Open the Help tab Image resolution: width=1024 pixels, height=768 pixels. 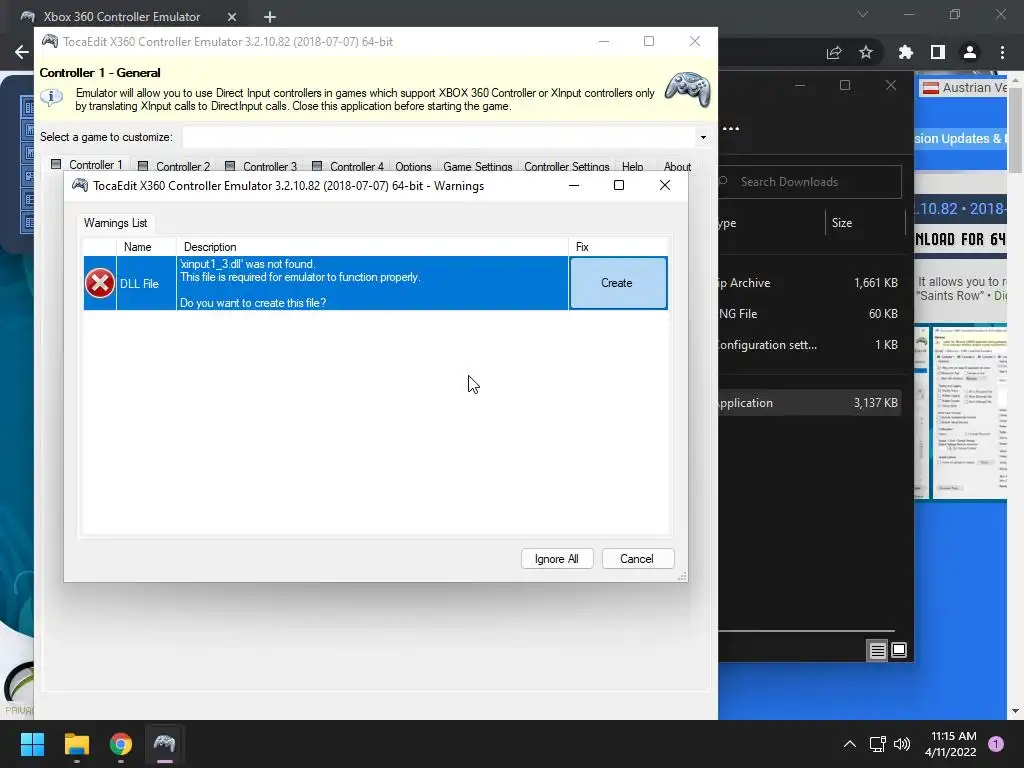[x=632, y=167]
